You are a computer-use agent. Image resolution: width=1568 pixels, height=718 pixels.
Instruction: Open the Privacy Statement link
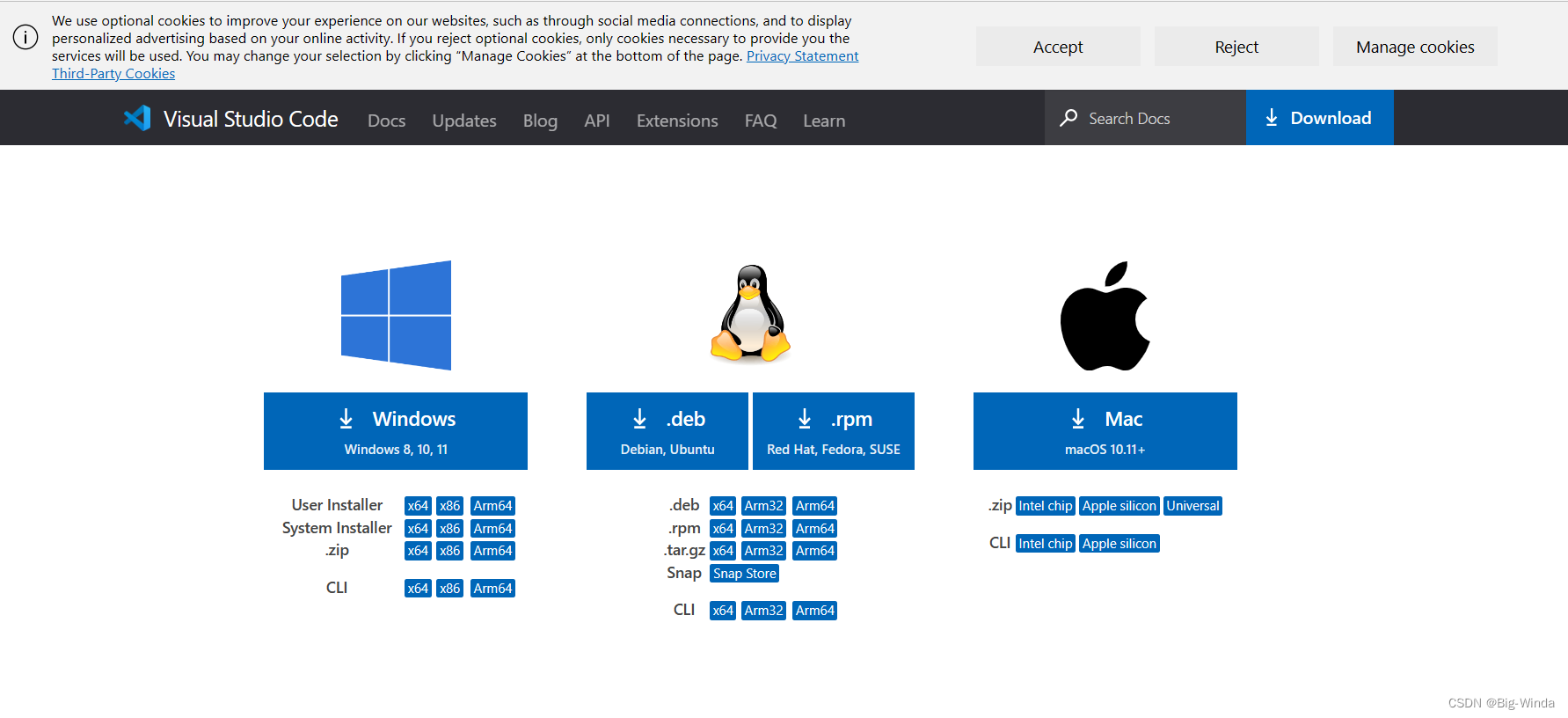click(802, 56)
